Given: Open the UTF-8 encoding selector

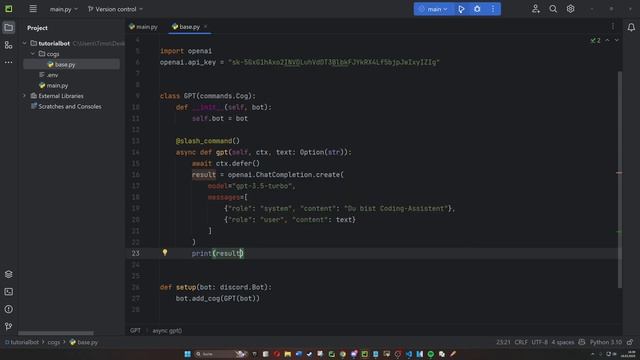Looking at the screenshot, I should click(x=539, y=342).
